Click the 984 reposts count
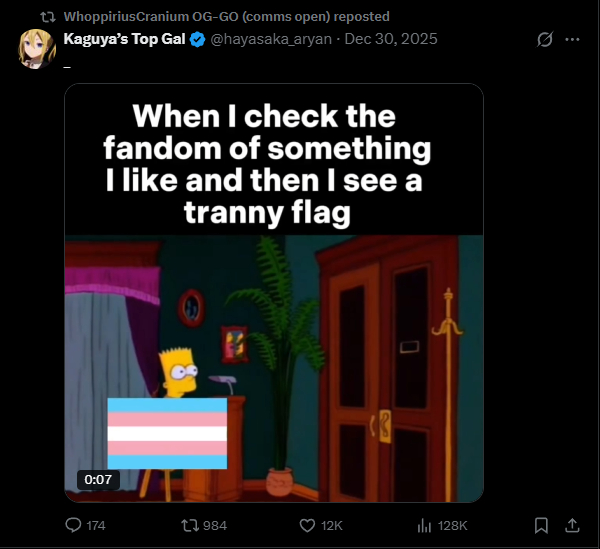 tap(215, 525)
